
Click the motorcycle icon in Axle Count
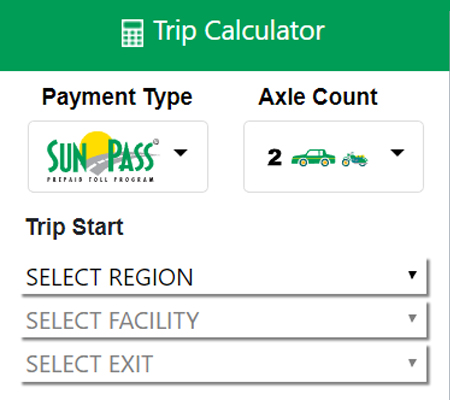tap(355, 159)
